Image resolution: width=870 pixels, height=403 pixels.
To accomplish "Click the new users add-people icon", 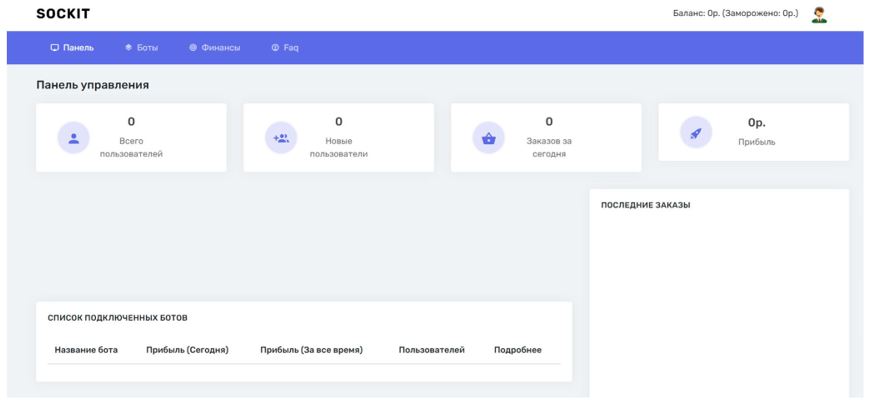I will pos(281,138).
